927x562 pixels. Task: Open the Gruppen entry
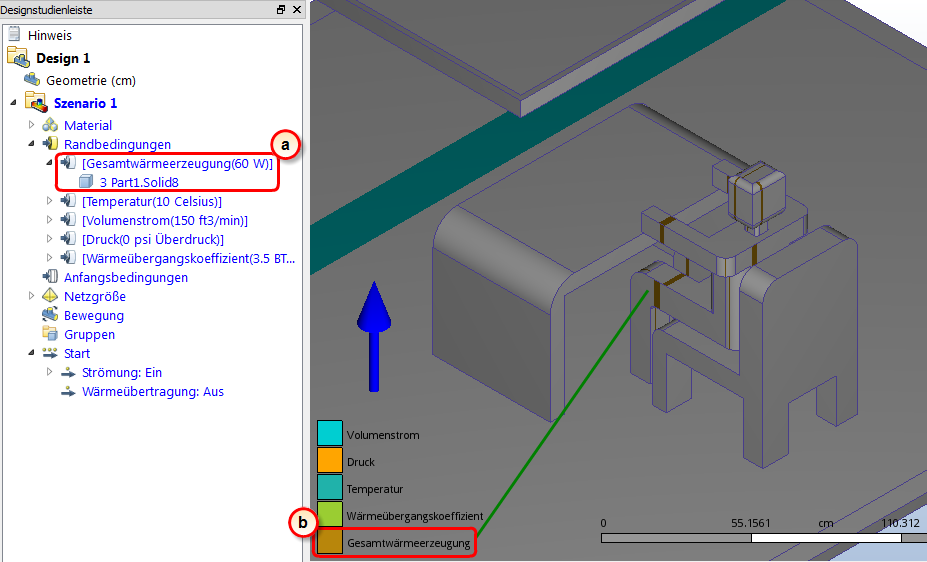pos(89,334)
